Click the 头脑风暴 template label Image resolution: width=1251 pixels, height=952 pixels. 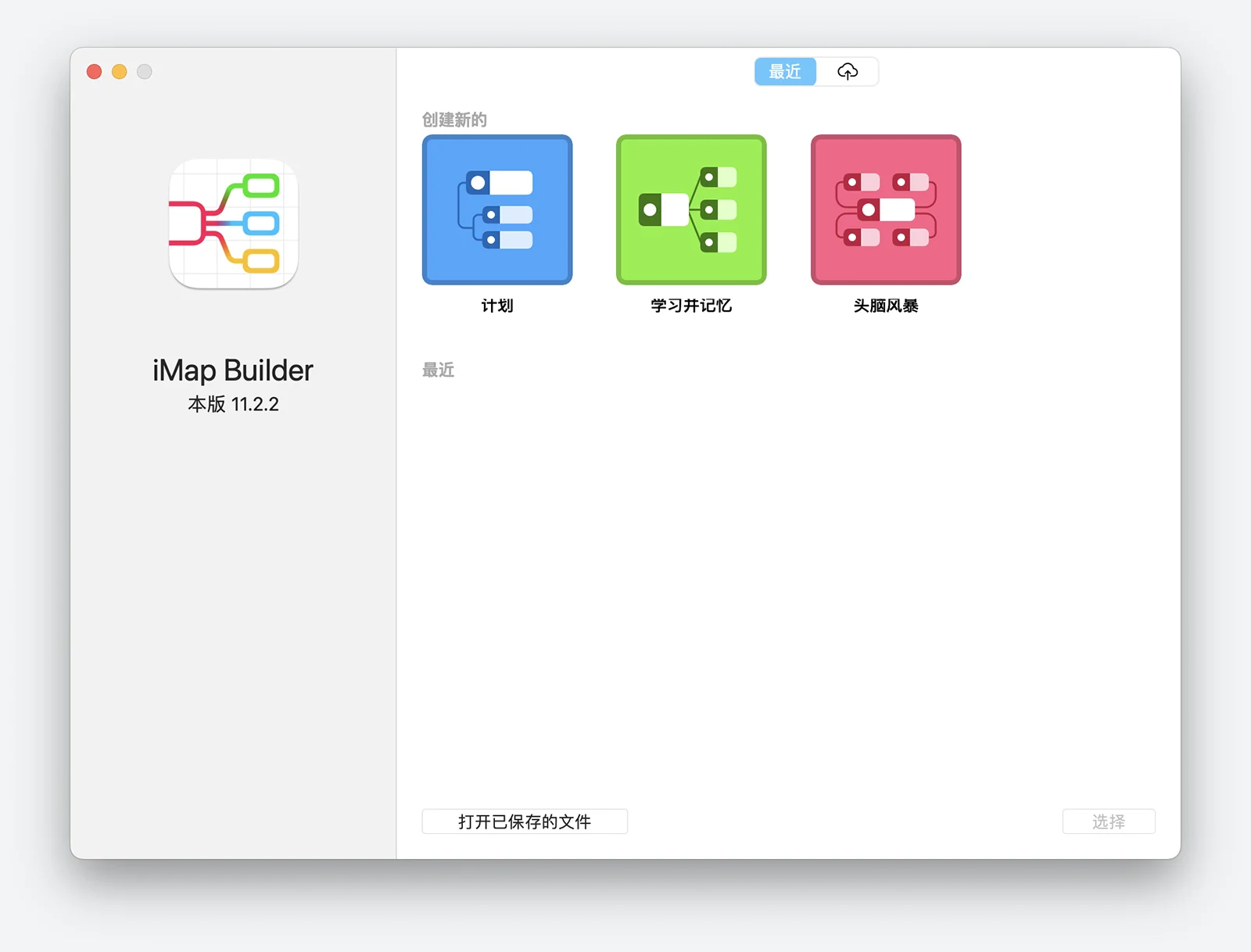886,306
